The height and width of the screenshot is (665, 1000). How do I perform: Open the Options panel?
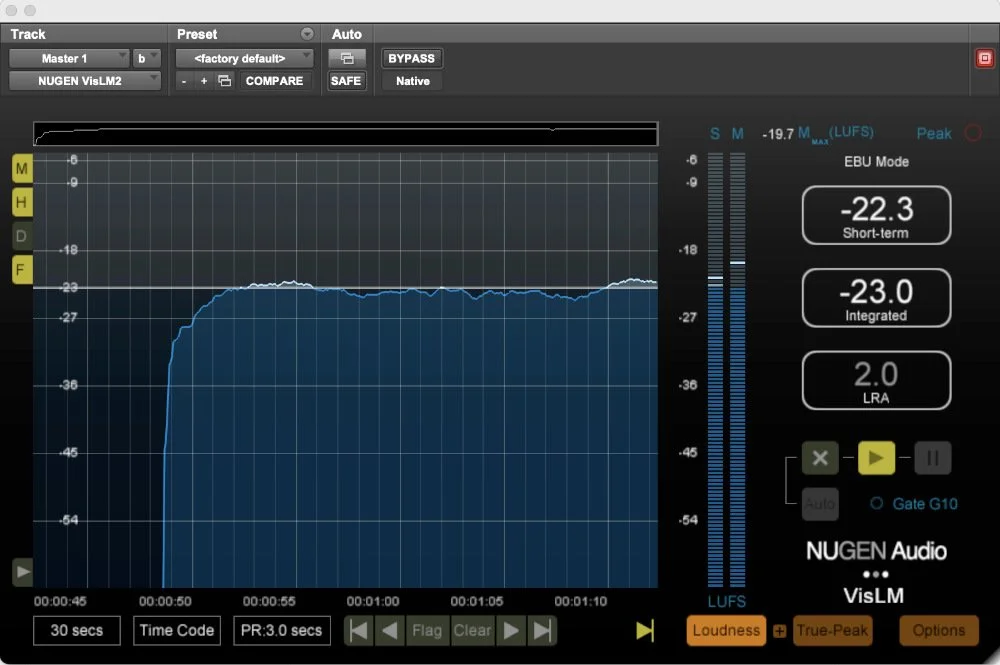tap(939, 631)
